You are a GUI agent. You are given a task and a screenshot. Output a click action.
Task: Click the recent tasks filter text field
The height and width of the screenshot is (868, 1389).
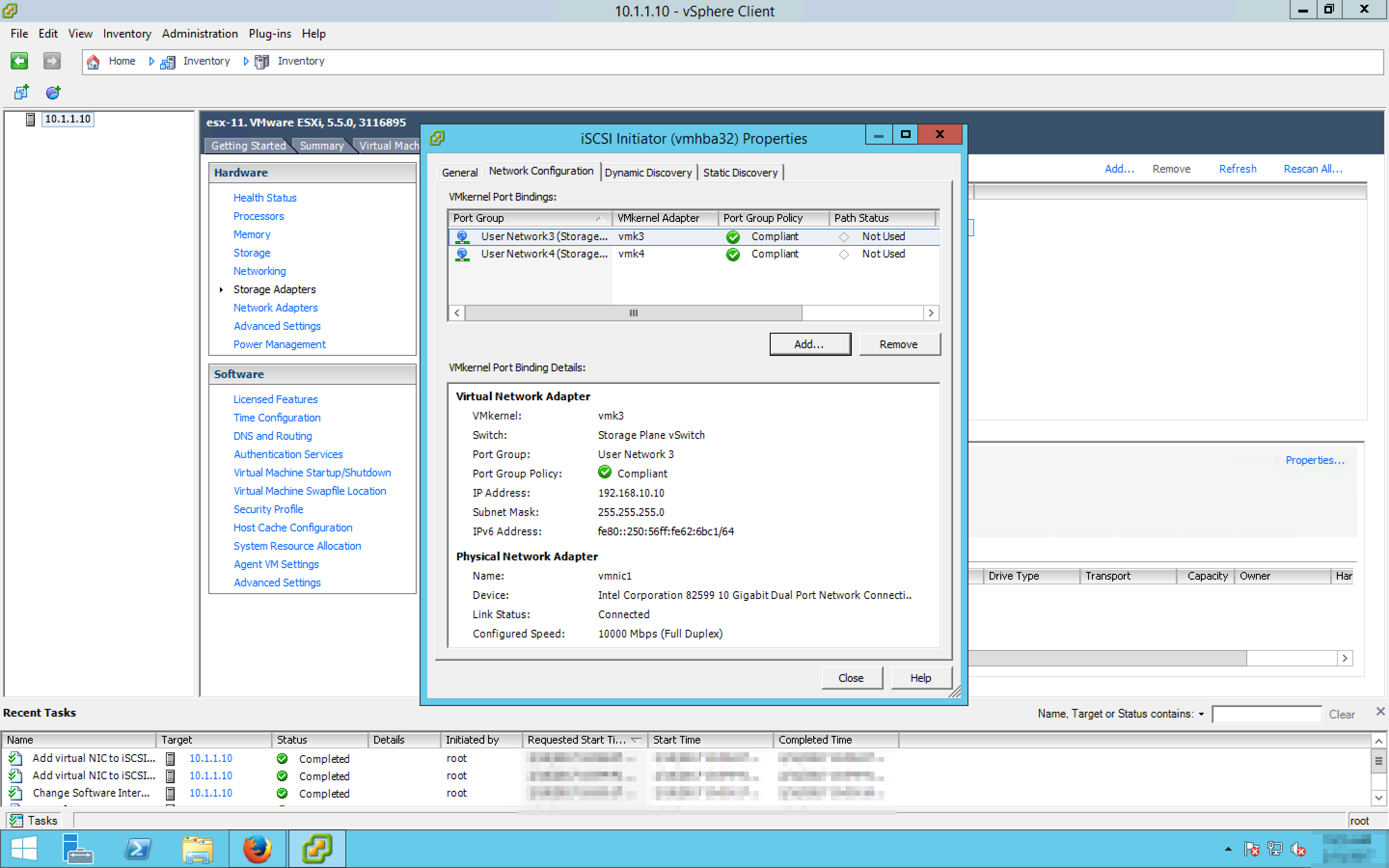(x=1266, y=714)
